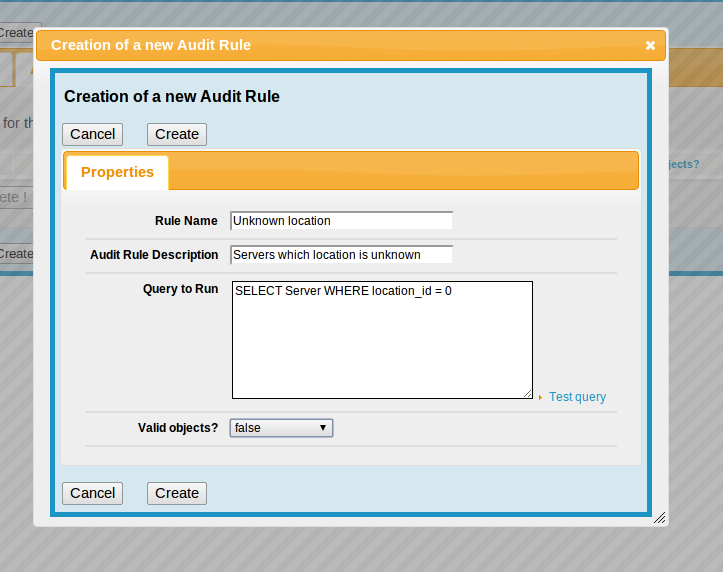Click the dialog heading above the Cancel button
Image resolution: width=723 pixels, height=572 pixels.
172,97
